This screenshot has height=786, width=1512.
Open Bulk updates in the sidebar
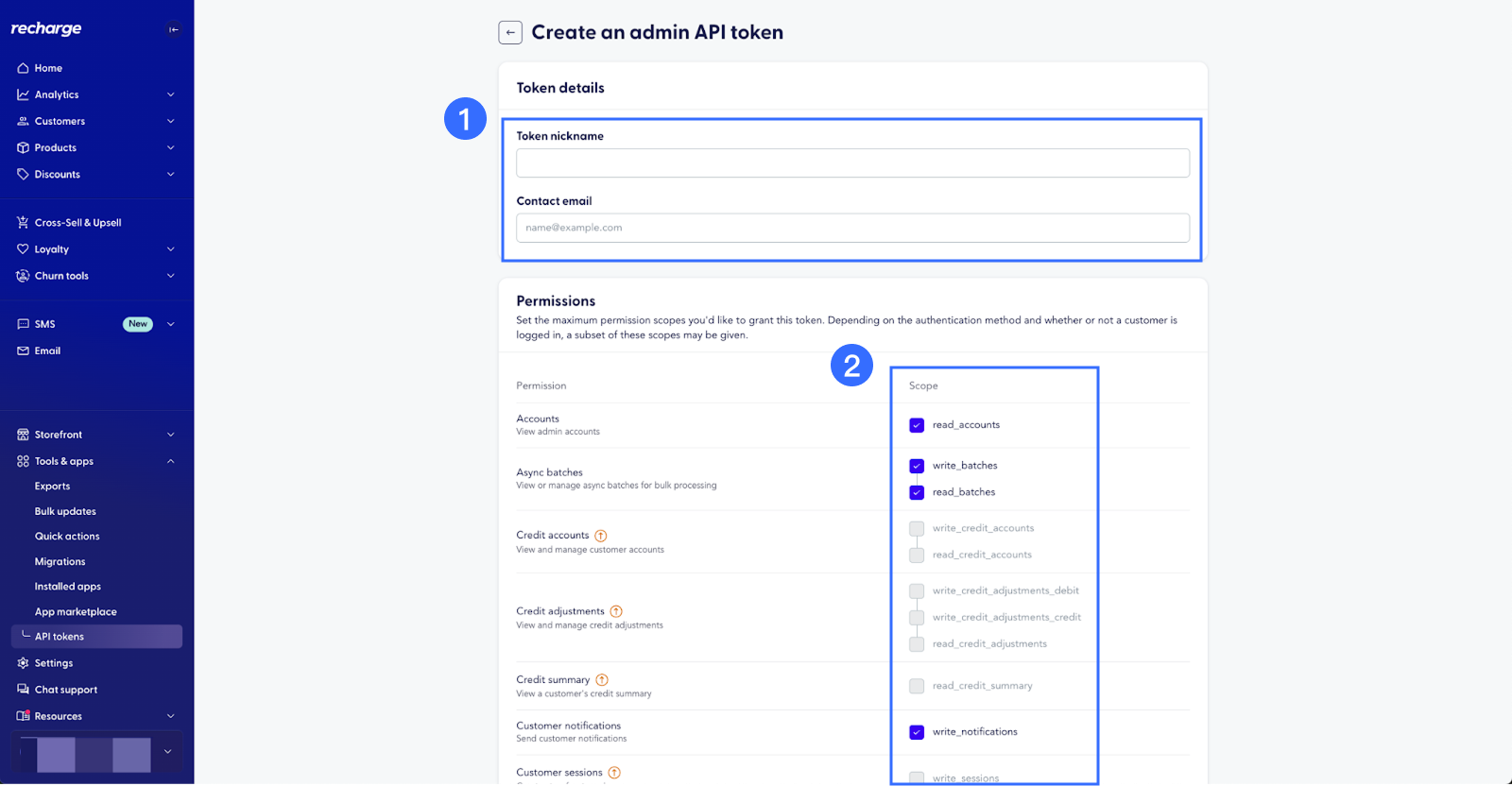tap(65, 511)
